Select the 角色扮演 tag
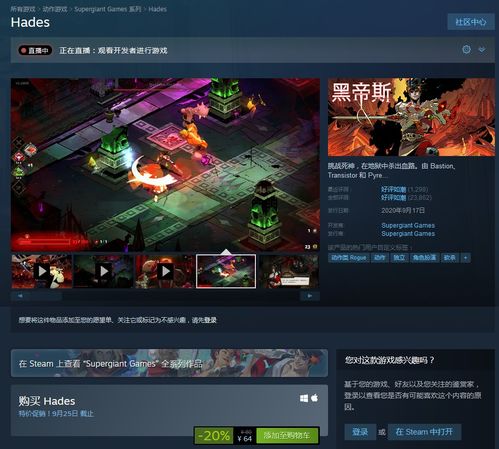Screen dimensions: 499x449 tap(424, 258)
